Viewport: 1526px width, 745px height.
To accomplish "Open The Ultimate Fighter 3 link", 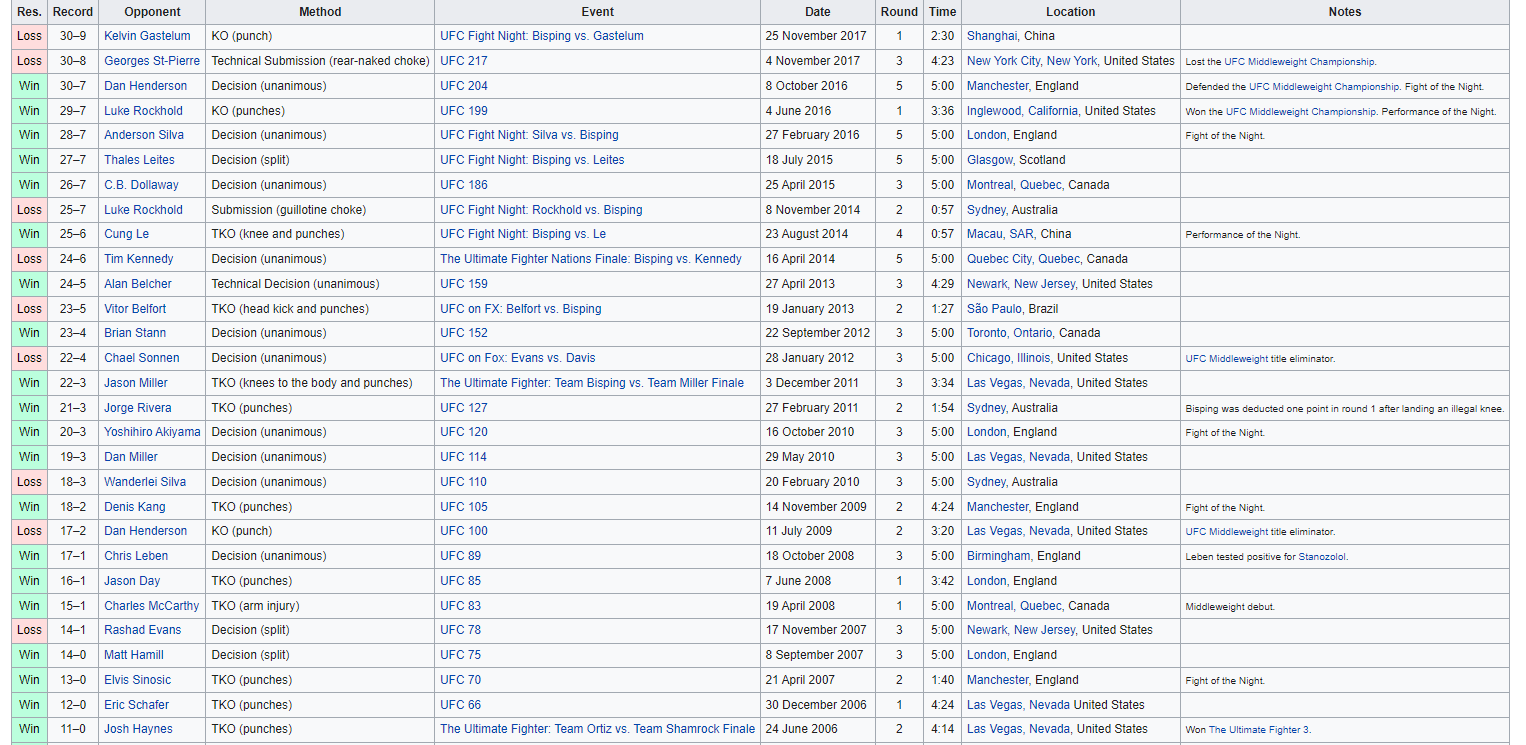I will [1259, 730].
